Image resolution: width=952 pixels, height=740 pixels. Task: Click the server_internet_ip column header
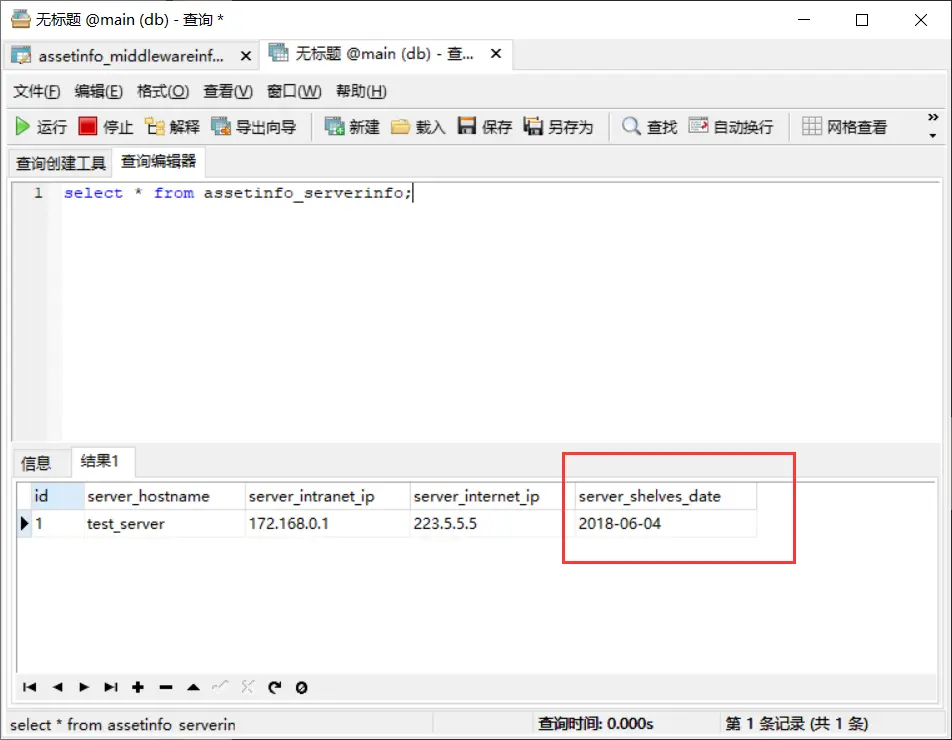pos(492,496)
